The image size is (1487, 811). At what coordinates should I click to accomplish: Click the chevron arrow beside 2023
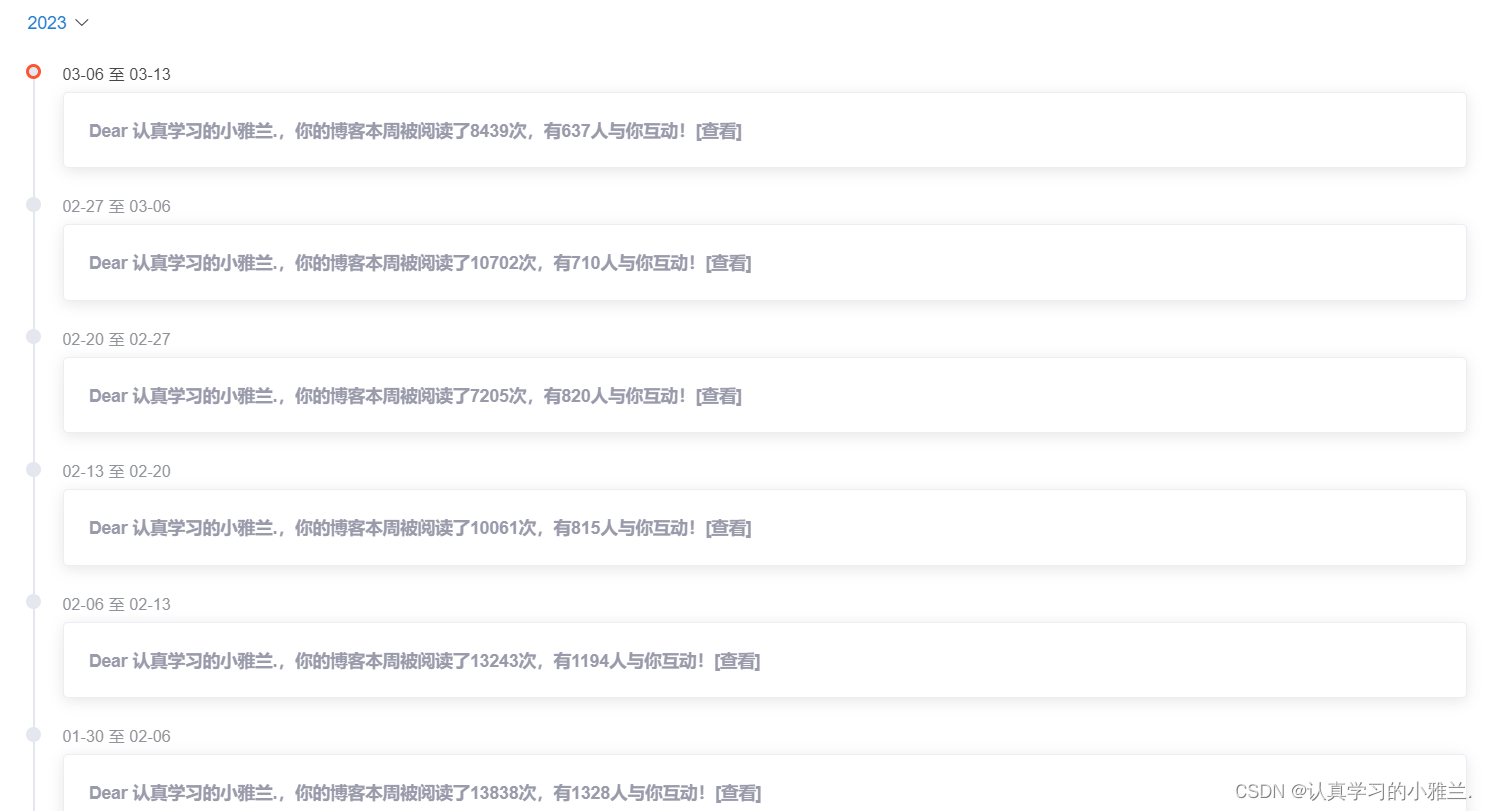(x=82, y=23)
